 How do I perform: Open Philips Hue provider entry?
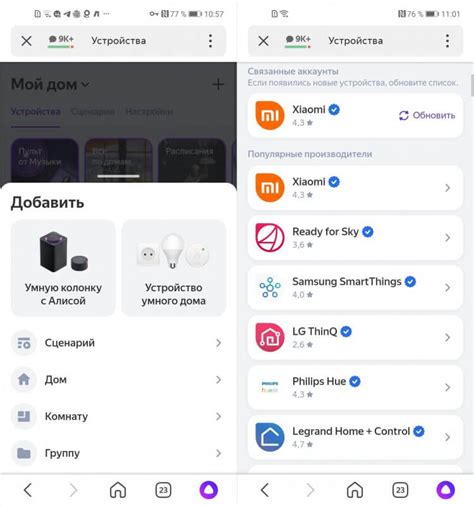[x=355, y=387]
